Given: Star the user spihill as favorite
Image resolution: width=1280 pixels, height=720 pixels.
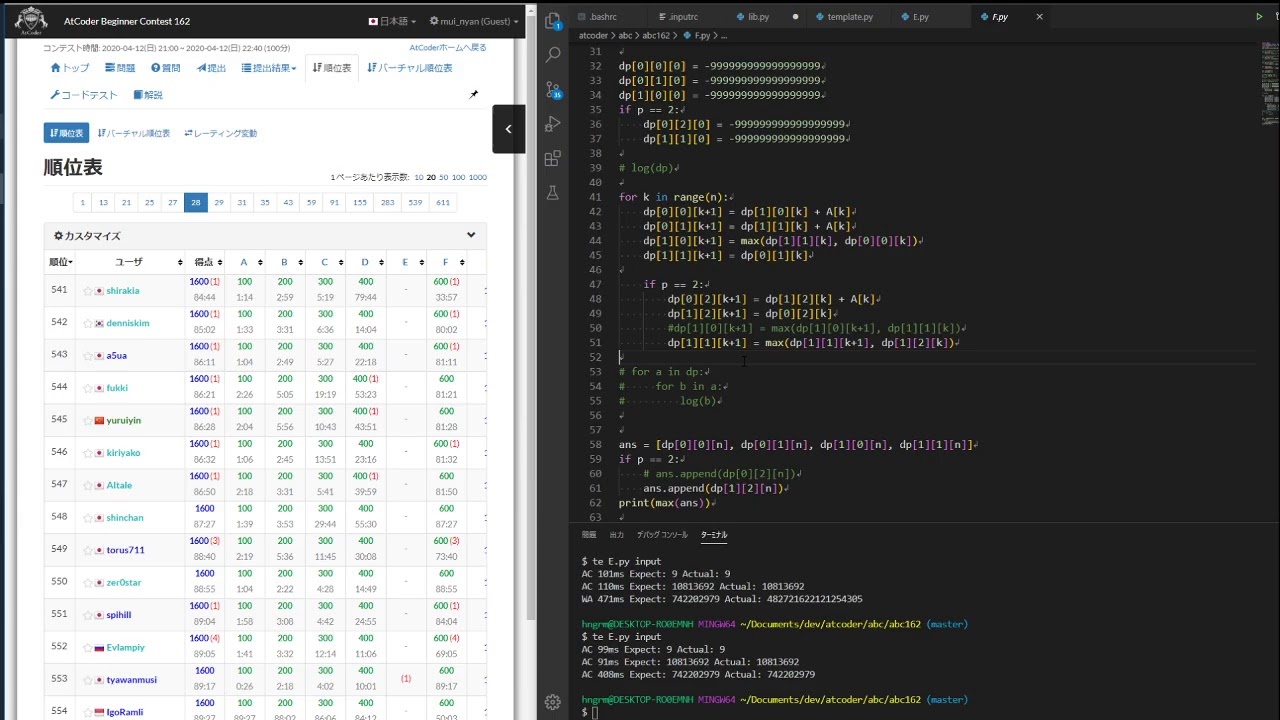Looking at the screenshot, I should [x=88, y=614].
